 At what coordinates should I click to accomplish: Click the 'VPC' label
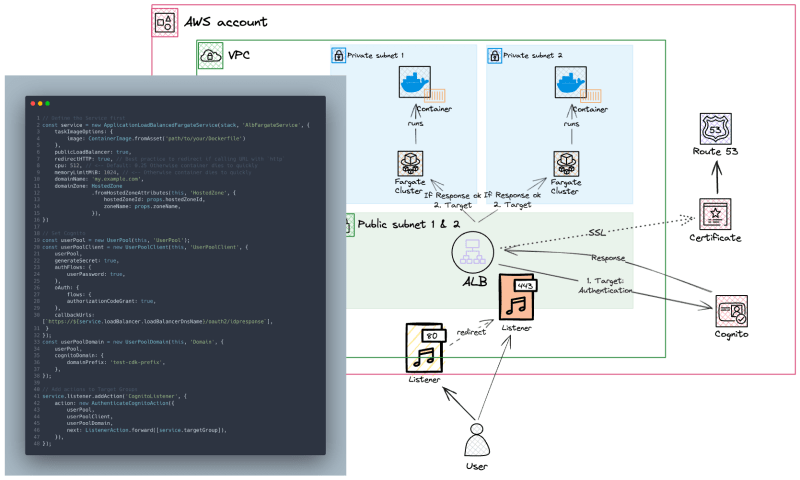(x=239, y=55)
